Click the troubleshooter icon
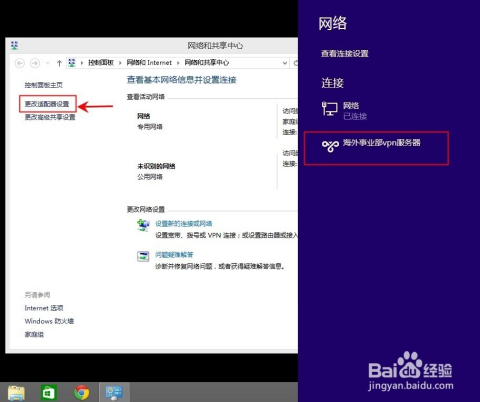 [143, 257]
